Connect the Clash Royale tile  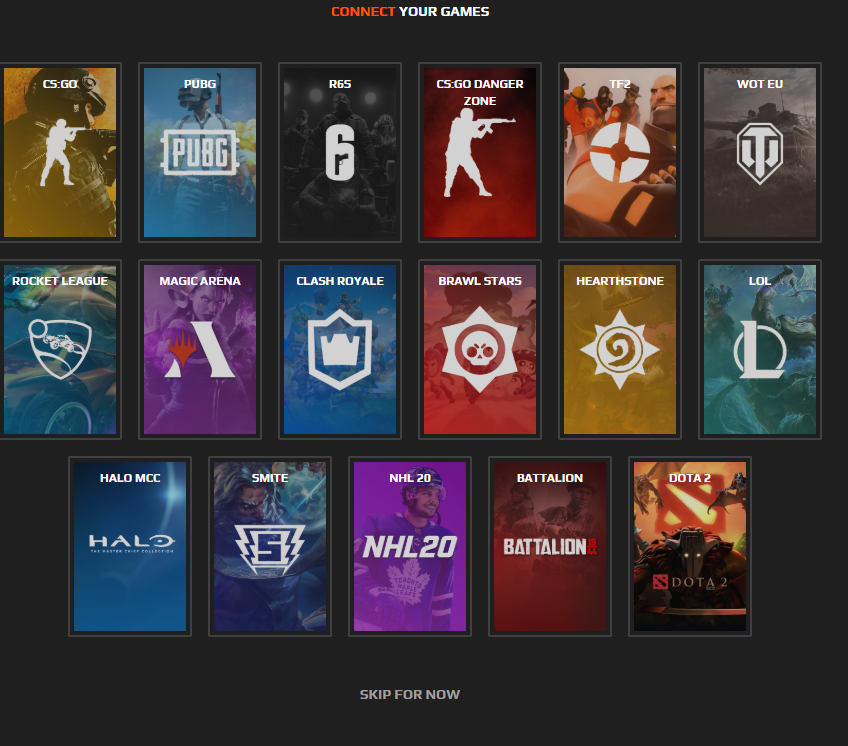tap(340, 349)
